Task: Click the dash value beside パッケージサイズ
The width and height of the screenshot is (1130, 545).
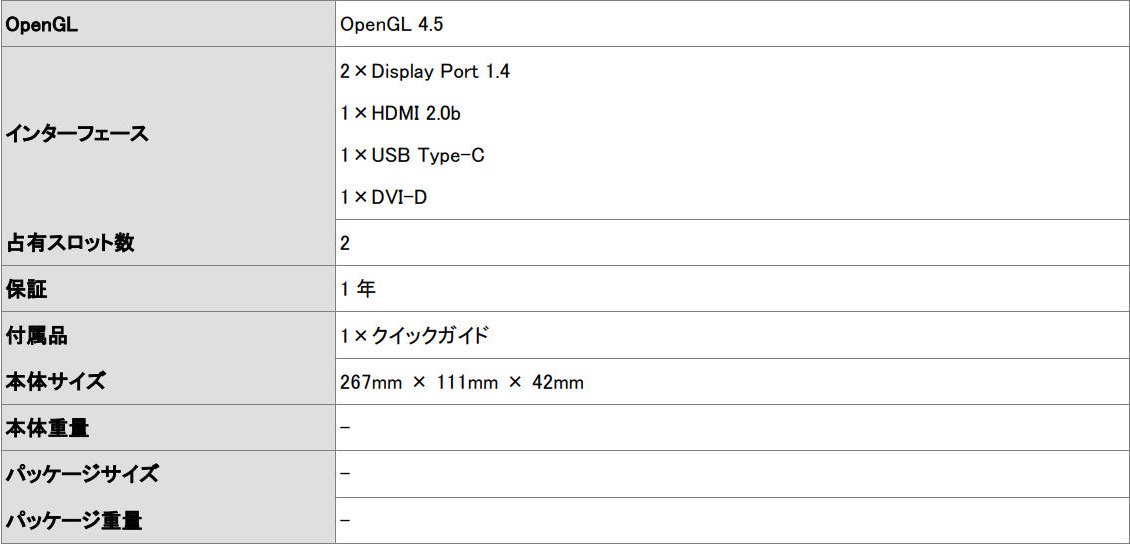Action: tap(345, 474)
